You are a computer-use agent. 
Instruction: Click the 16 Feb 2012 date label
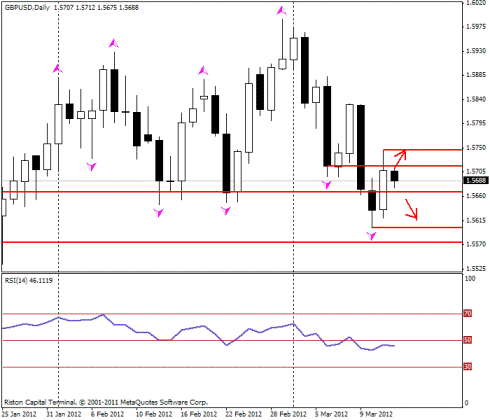(199, 414)
